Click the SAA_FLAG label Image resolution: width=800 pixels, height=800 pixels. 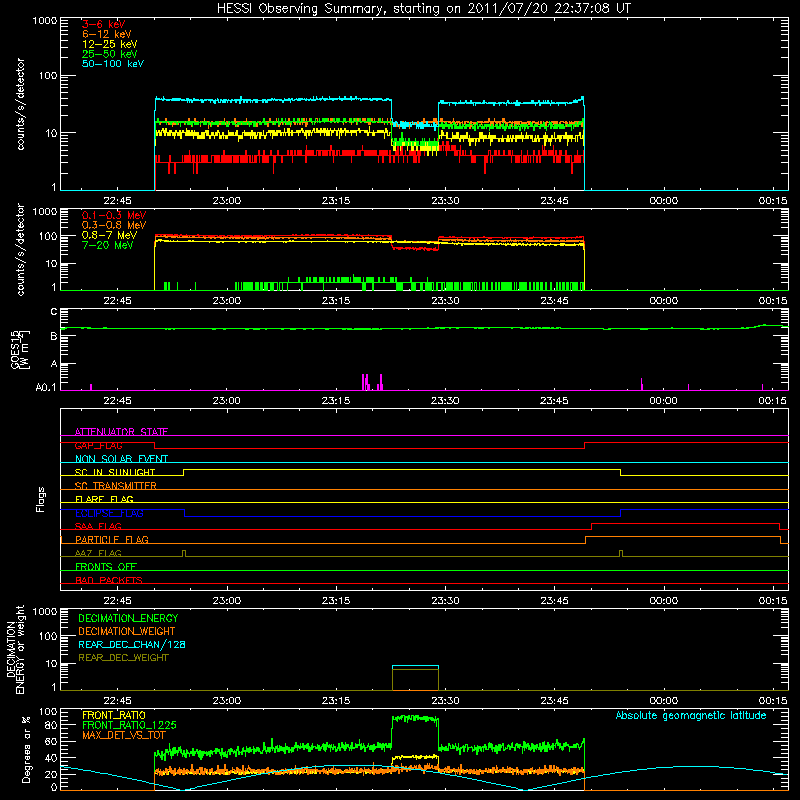(x=98, y=526)
